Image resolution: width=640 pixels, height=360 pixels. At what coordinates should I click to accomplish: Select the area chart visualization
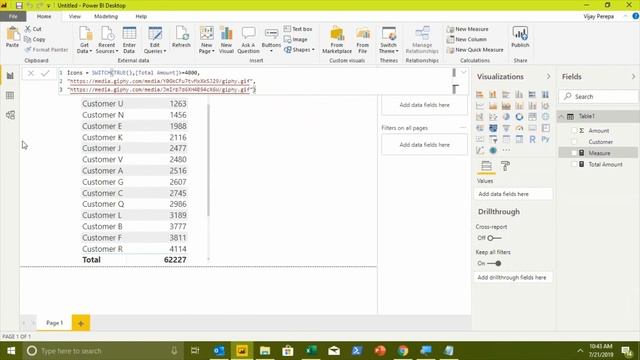[x=493, y=106]
